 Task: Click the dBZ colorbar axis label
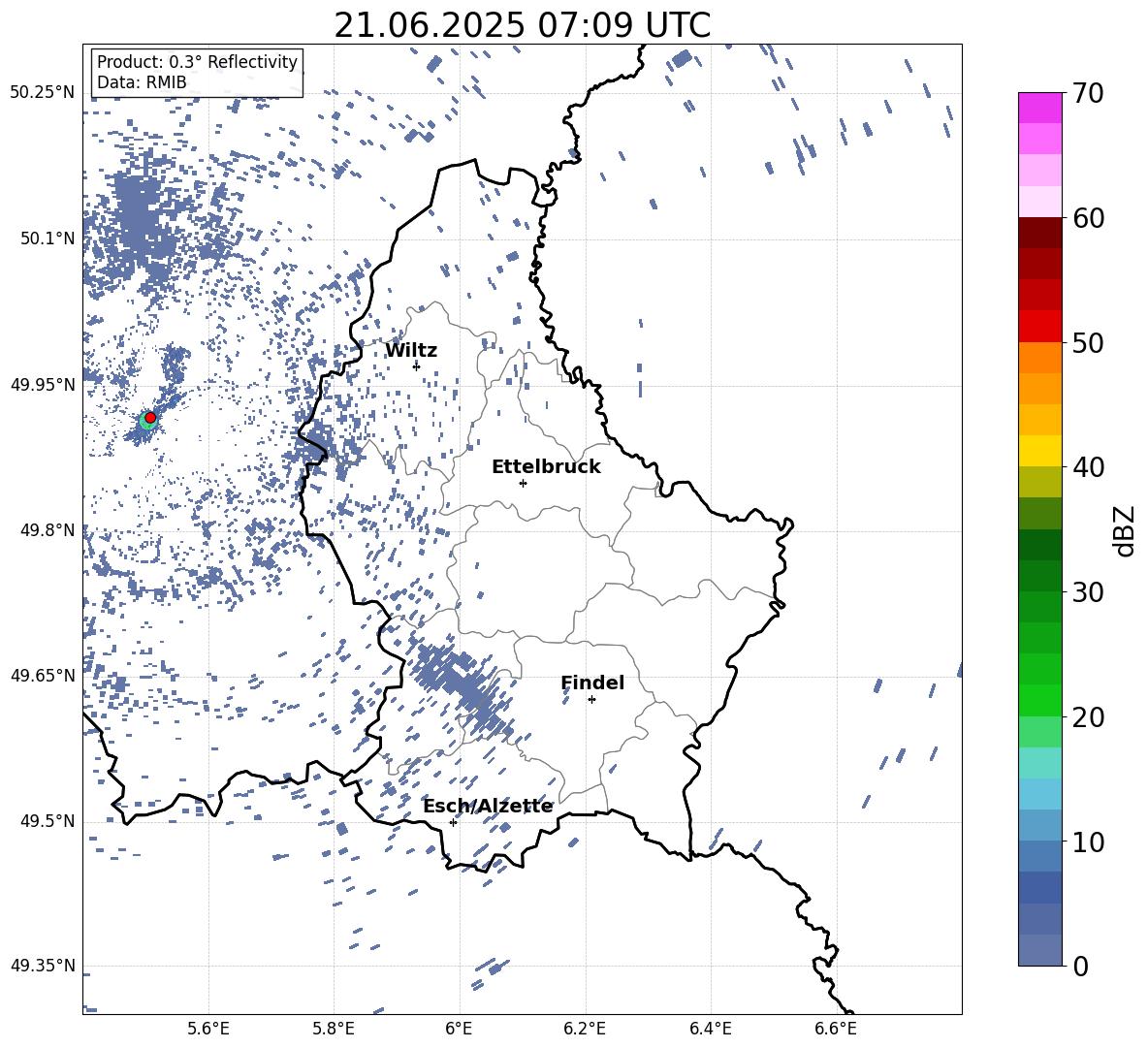tap(1124, 530)
